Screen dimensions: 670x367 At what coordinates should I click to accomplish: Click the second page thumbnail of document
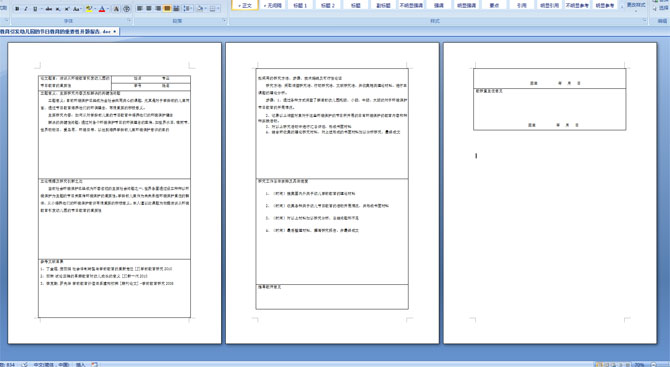(332, 193)
